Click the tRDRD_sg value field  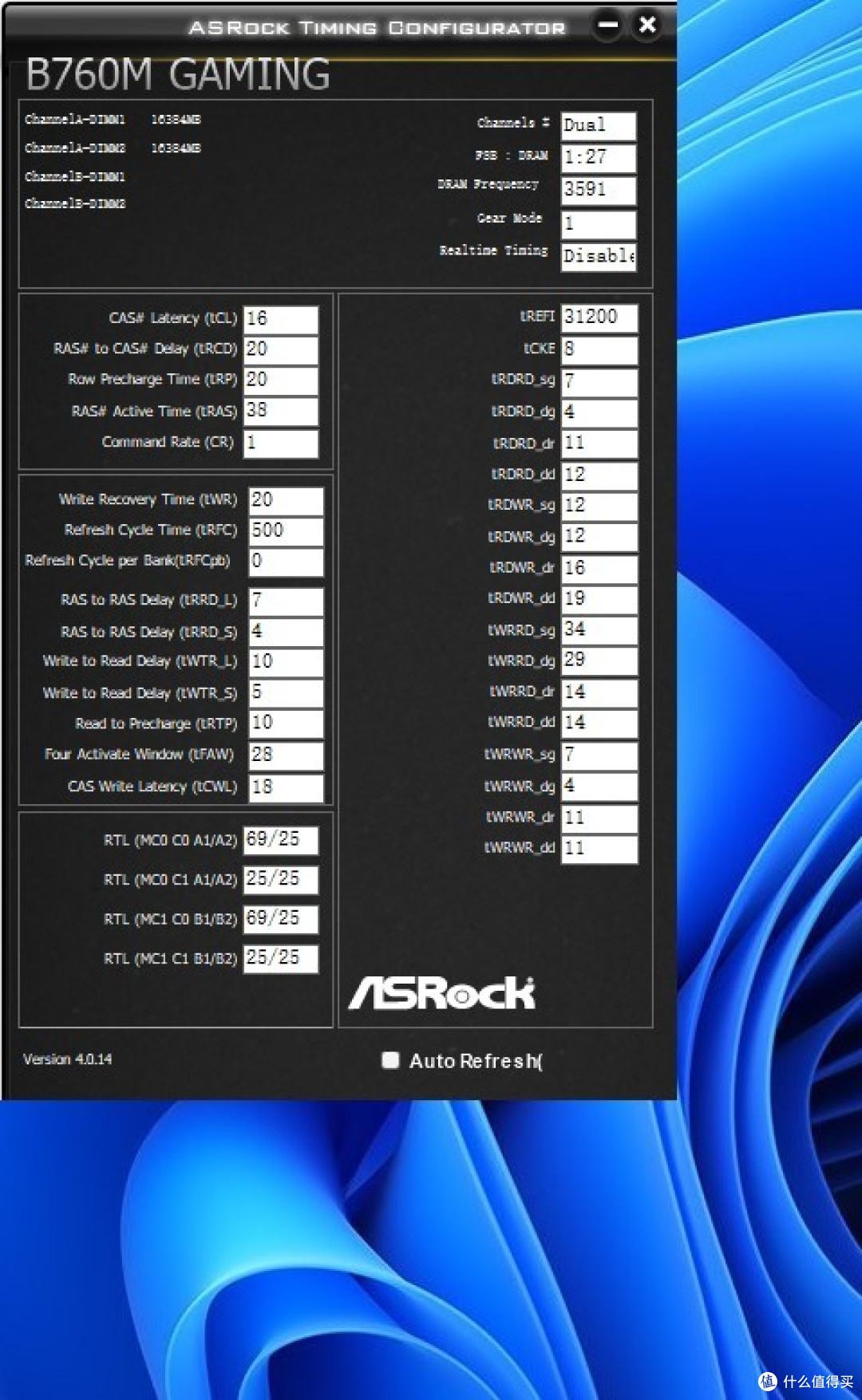click(599, 381)
